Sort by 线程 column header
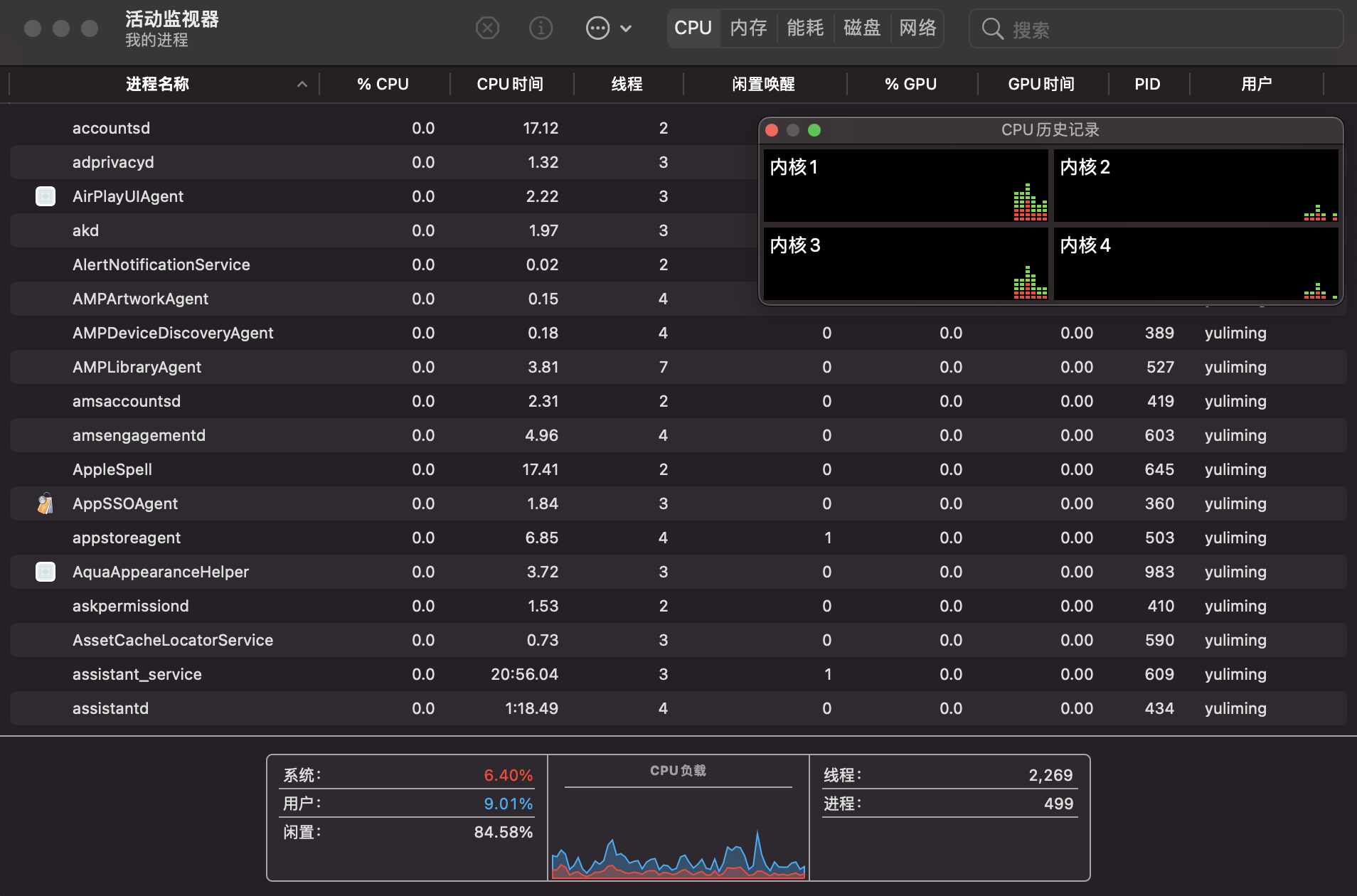This screenshot has width=1357, height=896. [627, 84]
